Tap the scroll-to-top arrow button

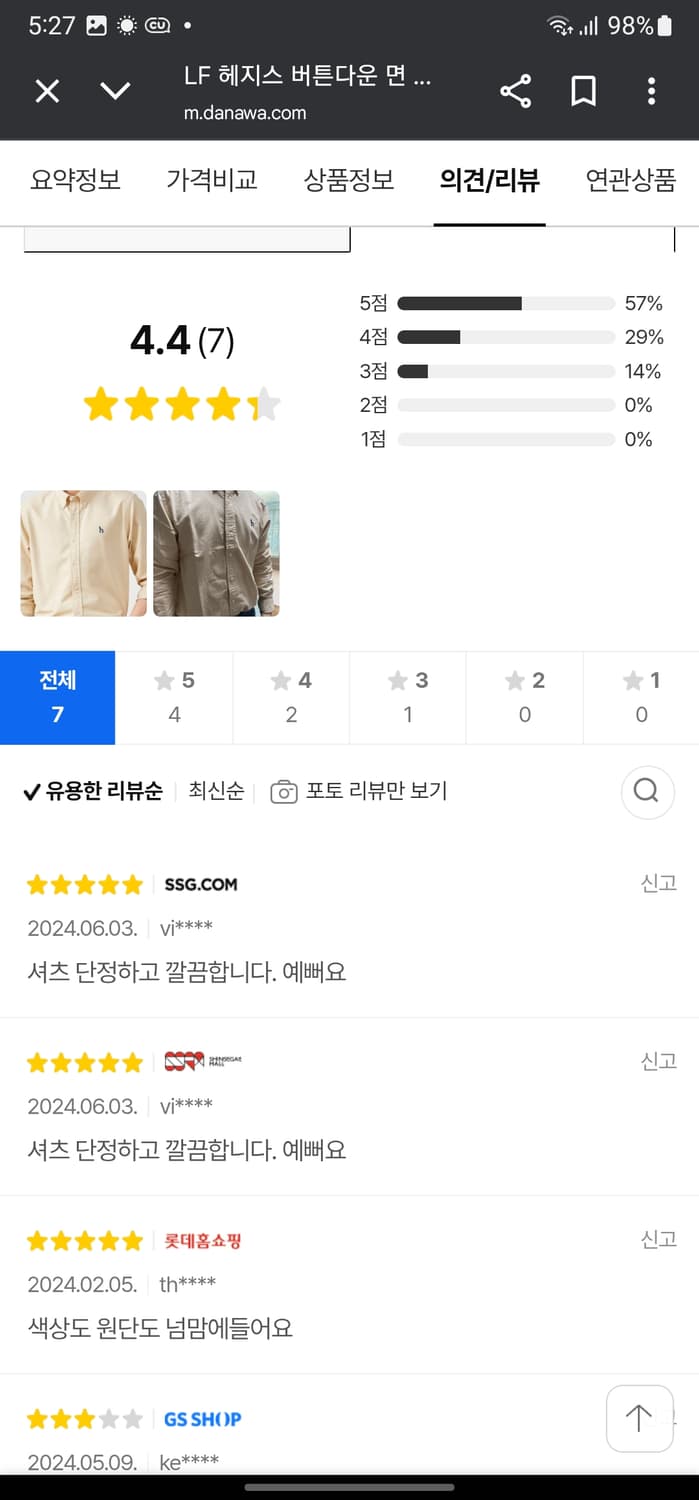click(639, 1419)
